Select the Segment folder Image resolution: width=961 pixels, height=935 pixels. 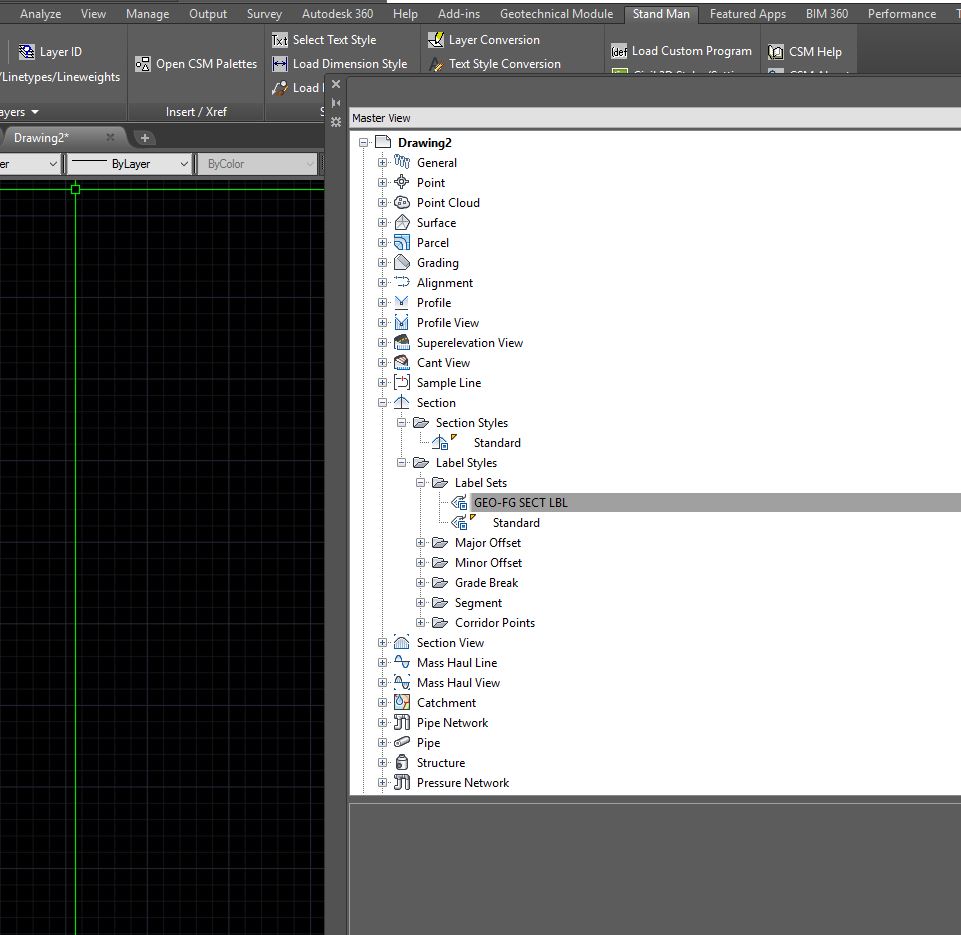pyautogui.click(x=478, y=603)
